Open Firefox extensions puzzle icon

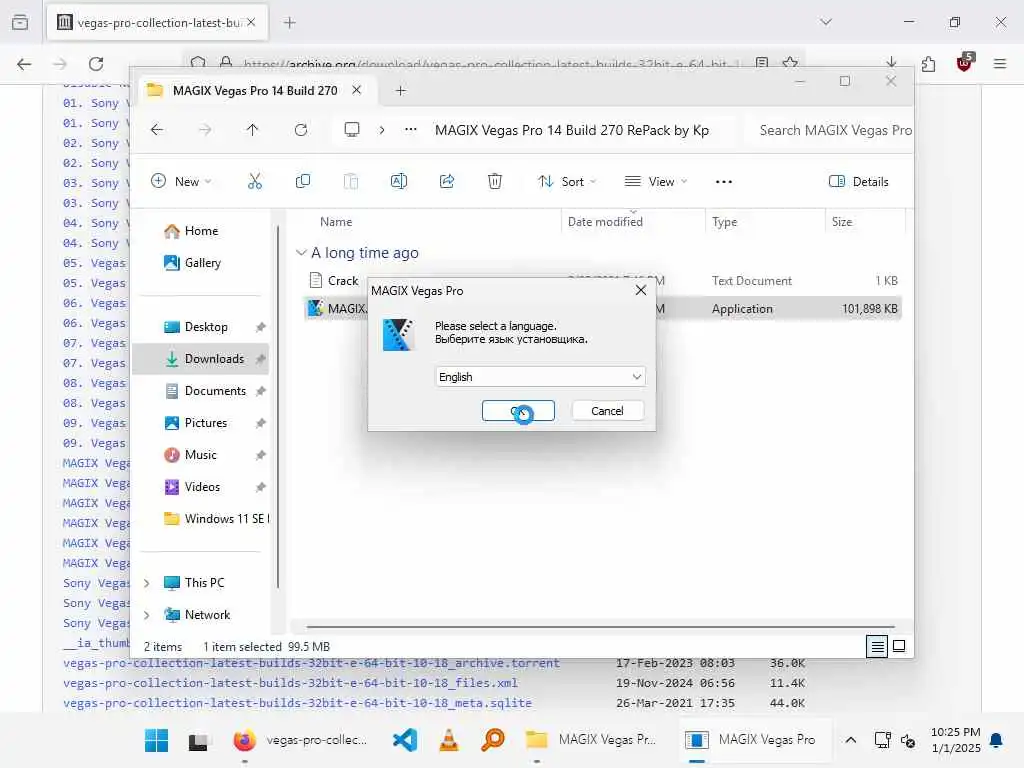pyautogui.click(x=928, y=64)
